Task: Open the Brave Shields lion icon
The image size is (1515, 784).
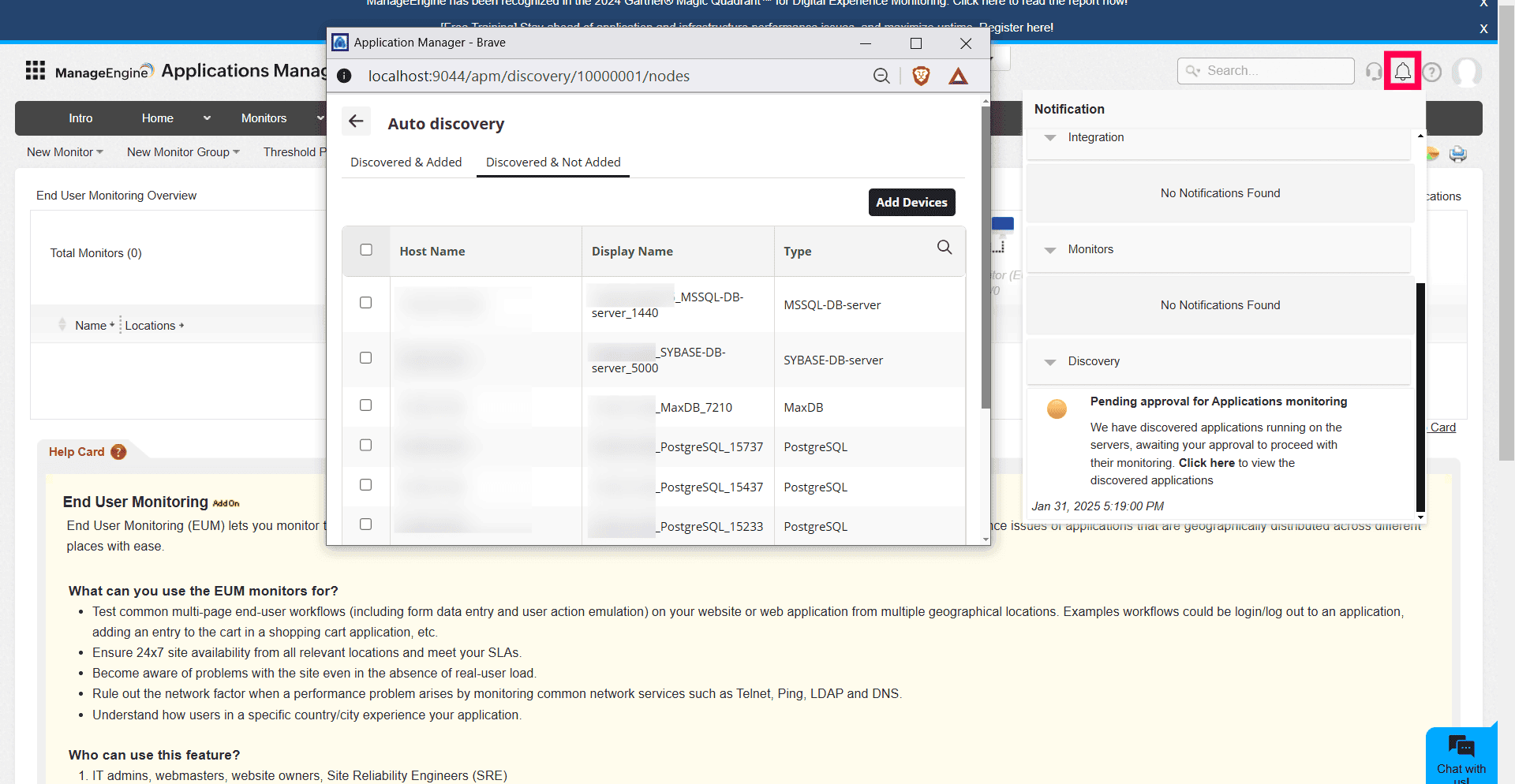Action: 921,76
